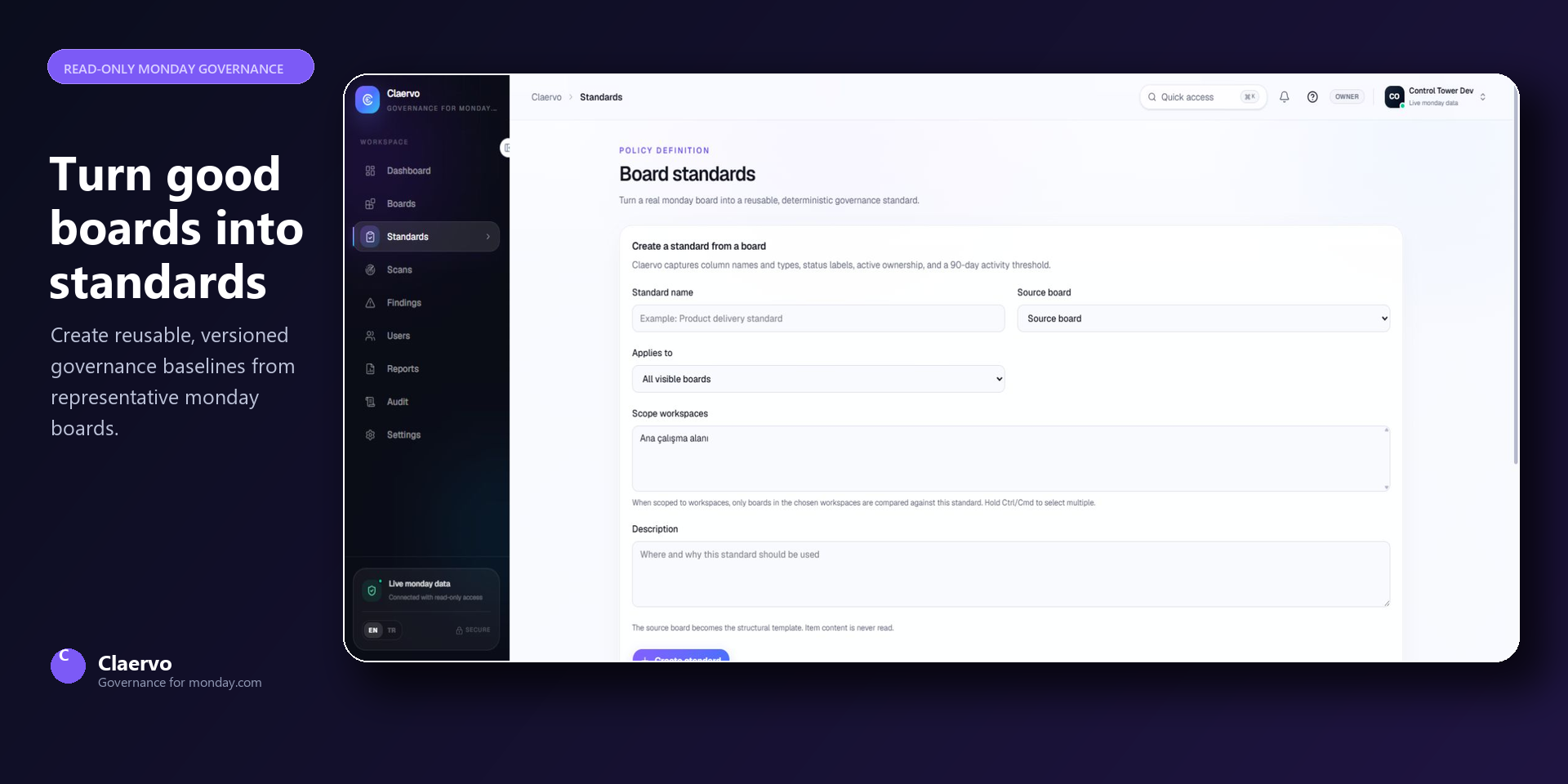This screenshot has height=784, width=1568.
Task: Click the POLICY DEFINITION label
Action: tap(664, 150)
